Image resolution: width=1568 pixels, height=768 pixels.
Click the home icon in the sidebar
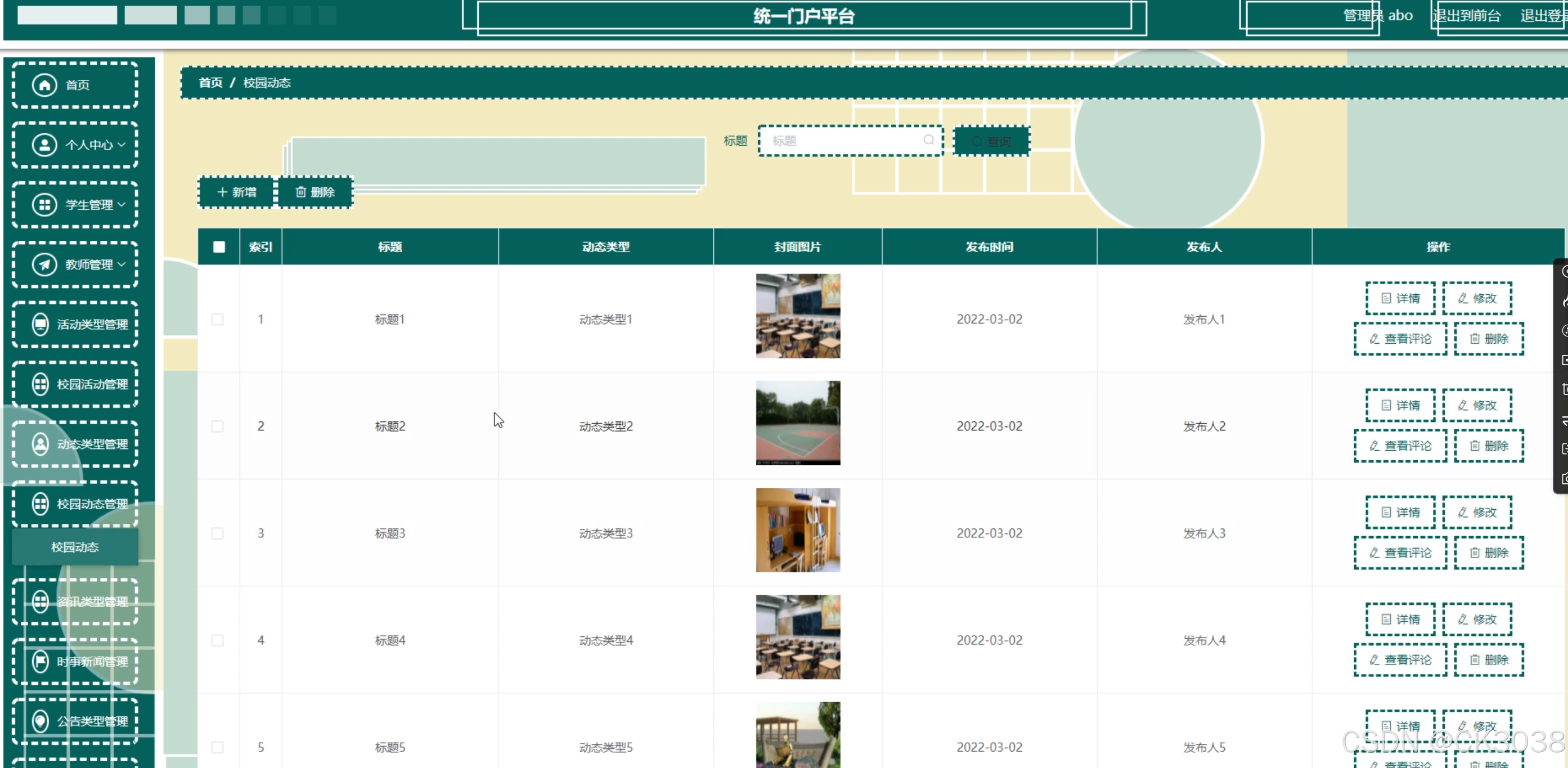tap(44, 84)
